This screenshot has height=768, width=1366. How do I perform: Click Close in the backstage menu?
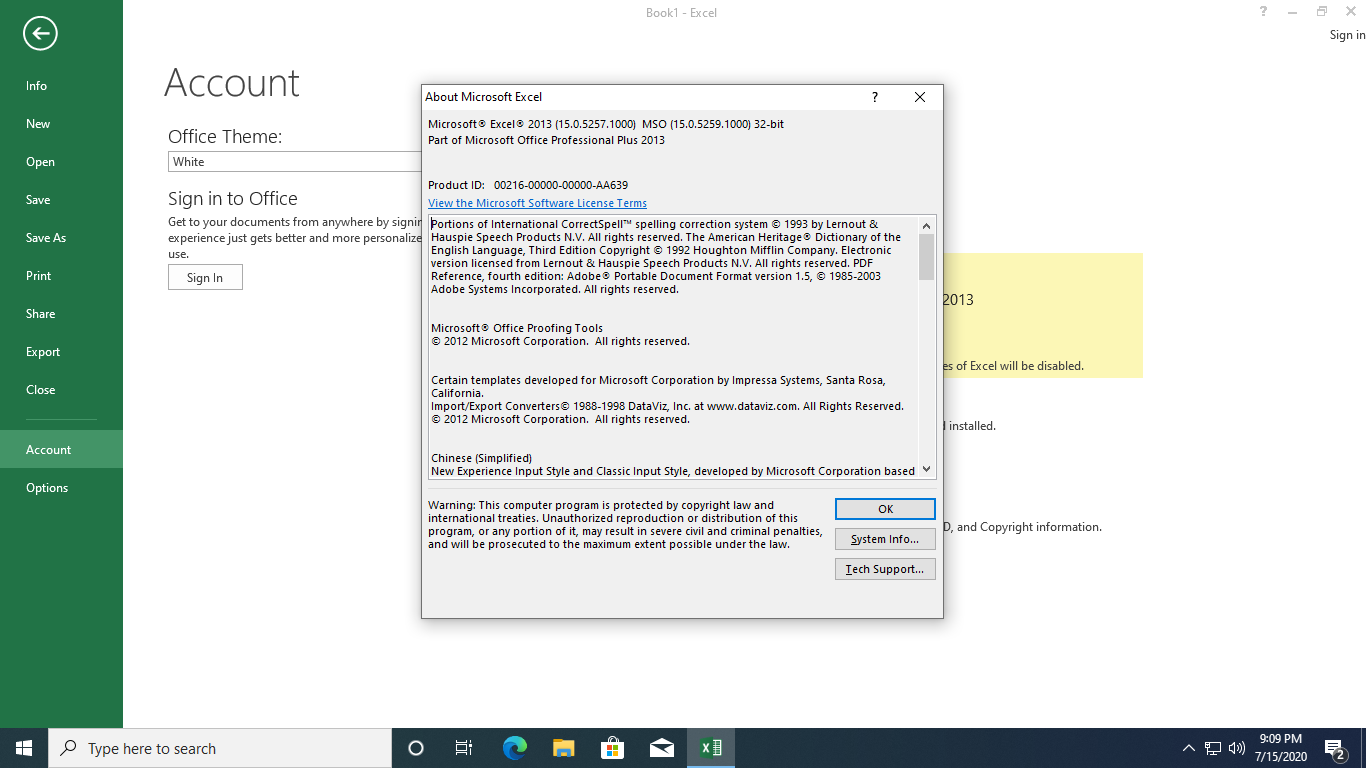[61, 390]
